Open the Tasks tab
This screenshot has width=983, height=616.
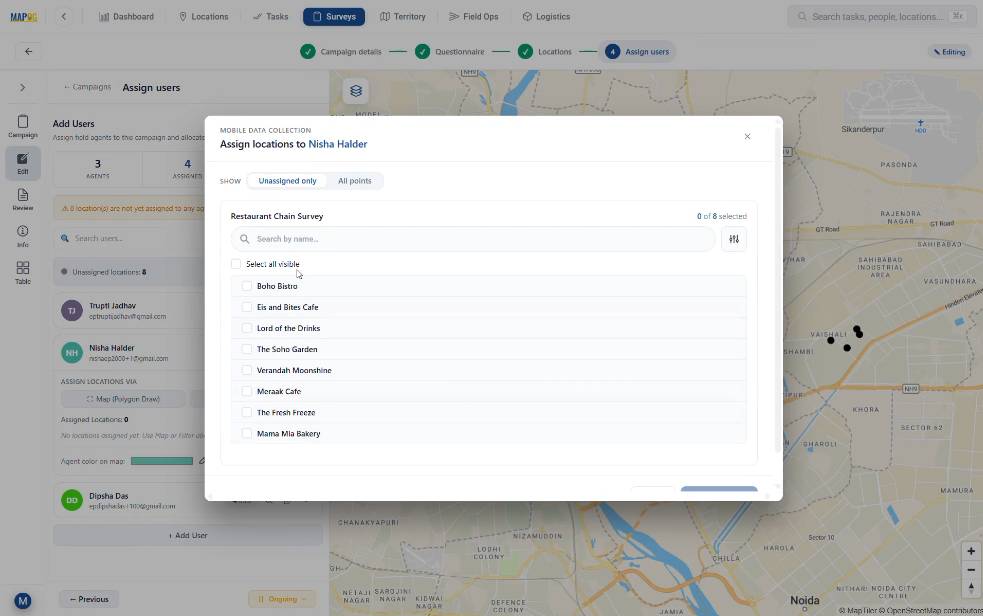point(270,17)
